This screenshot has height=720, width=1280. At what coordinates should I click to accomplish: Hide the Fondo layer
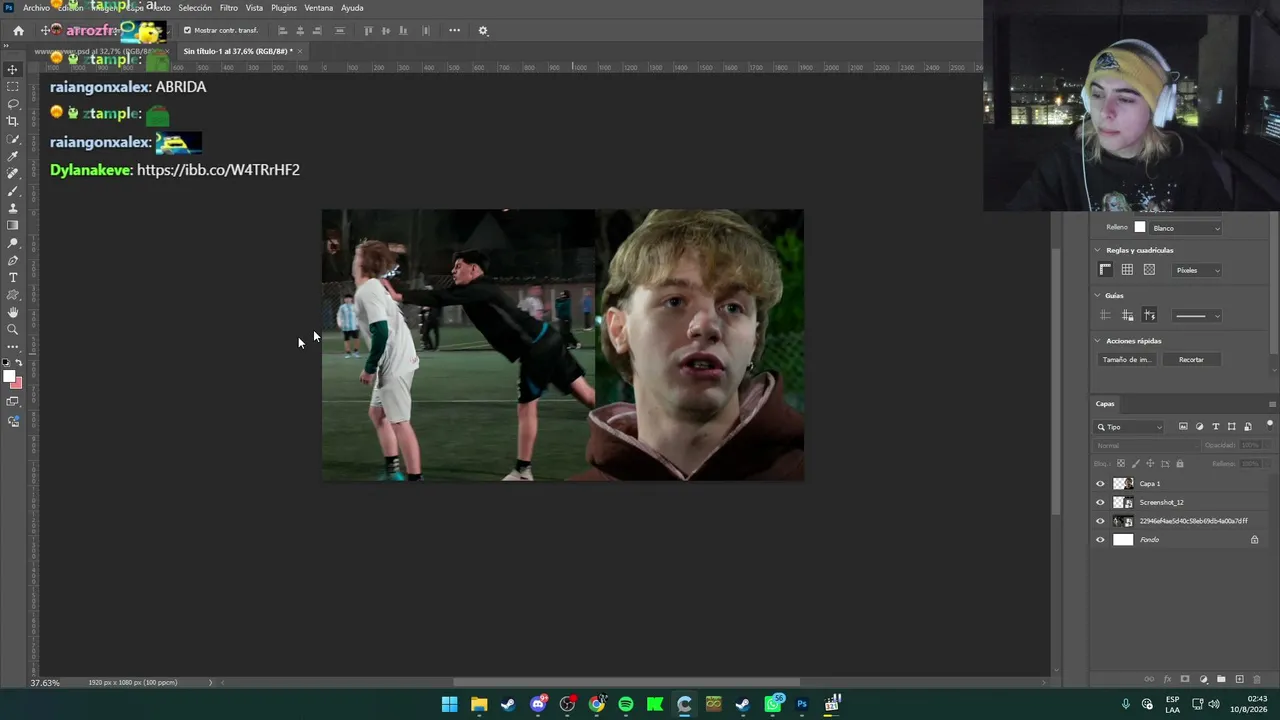(x=1101, y=540)
